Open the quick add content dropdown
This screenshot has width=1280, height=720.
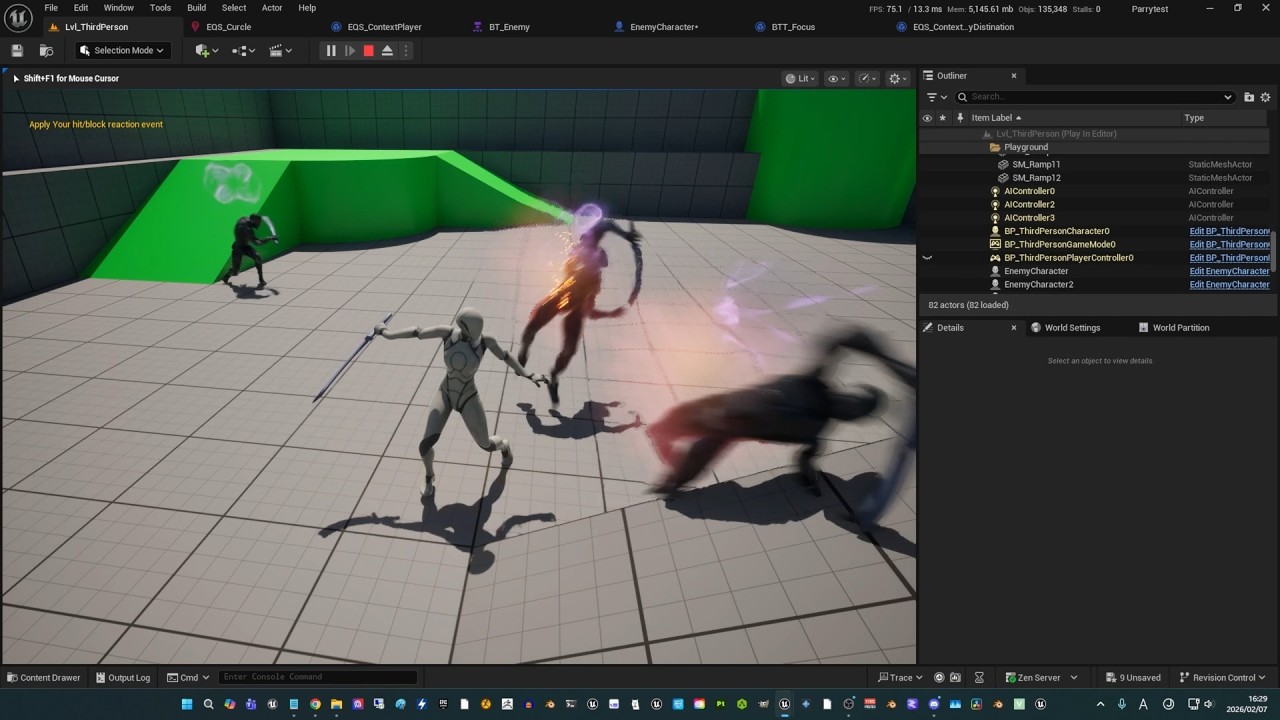coord(208,50)
